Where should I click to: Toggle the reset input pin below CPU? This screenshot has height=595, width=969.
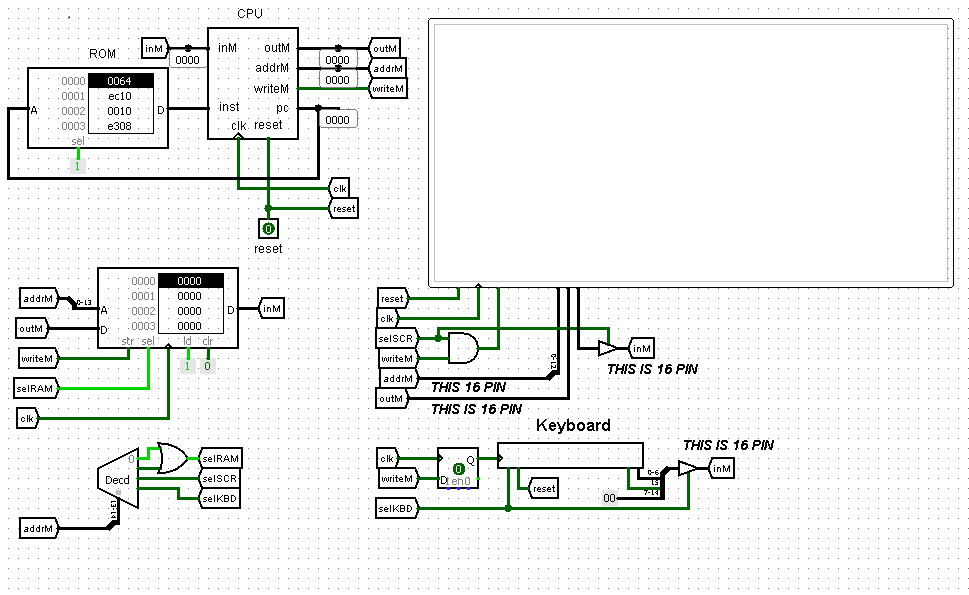click(267, 230)
